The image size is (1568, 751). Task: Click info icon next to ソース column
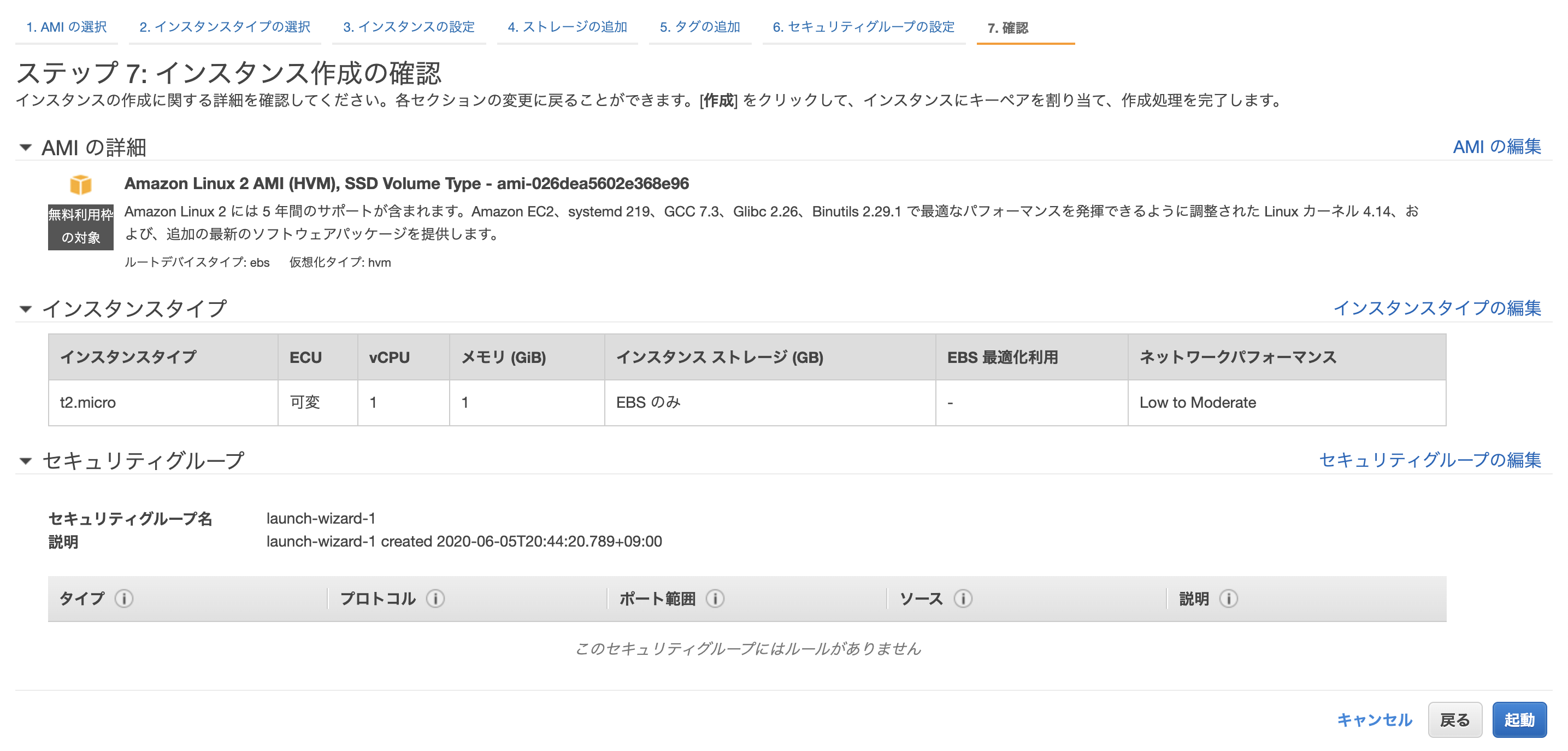(963, 599)
